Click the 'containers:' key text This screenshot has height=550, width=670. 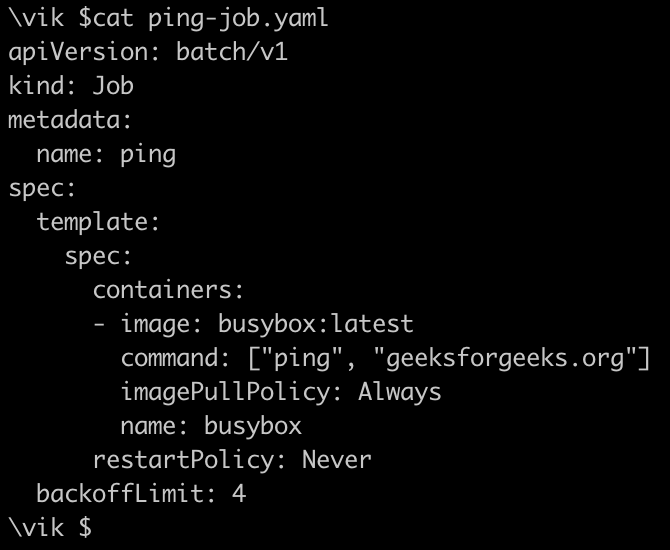[x=169, y=290]
